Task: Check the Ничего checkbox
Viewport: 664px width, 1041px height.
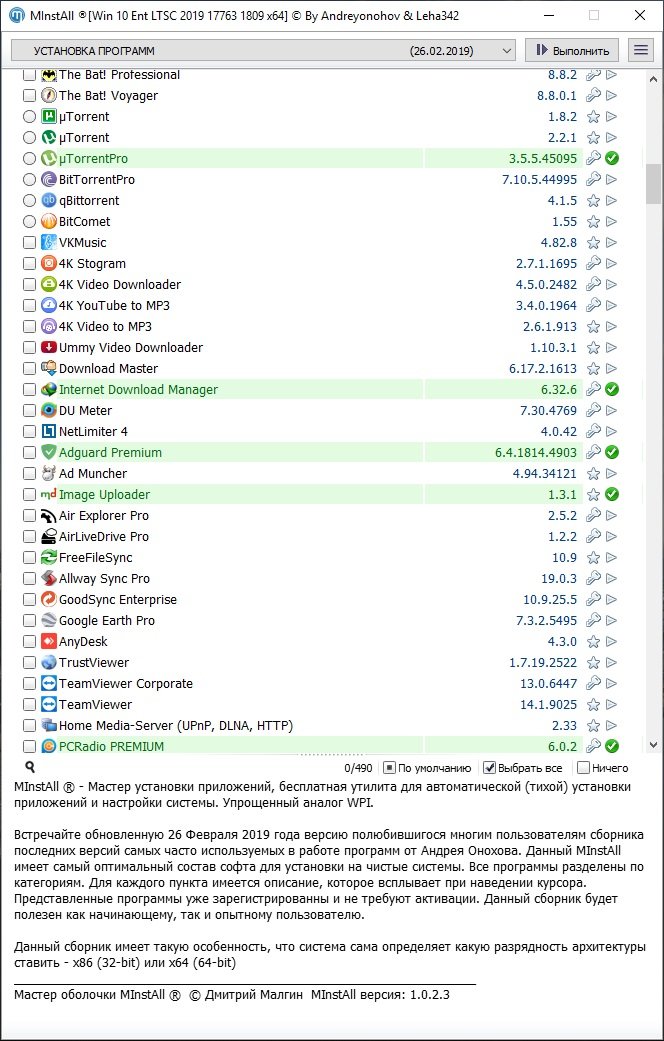Action: pos(583,768)
